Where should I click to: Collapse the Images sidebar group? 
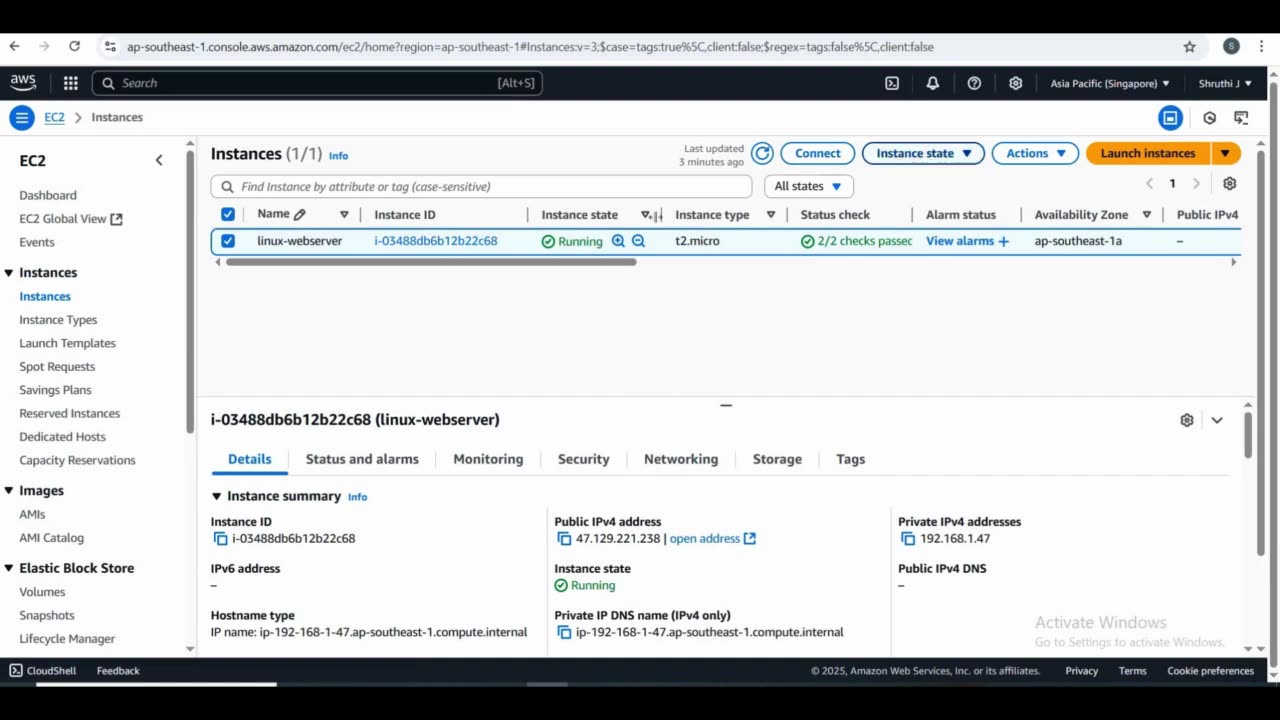pos(9,491)
